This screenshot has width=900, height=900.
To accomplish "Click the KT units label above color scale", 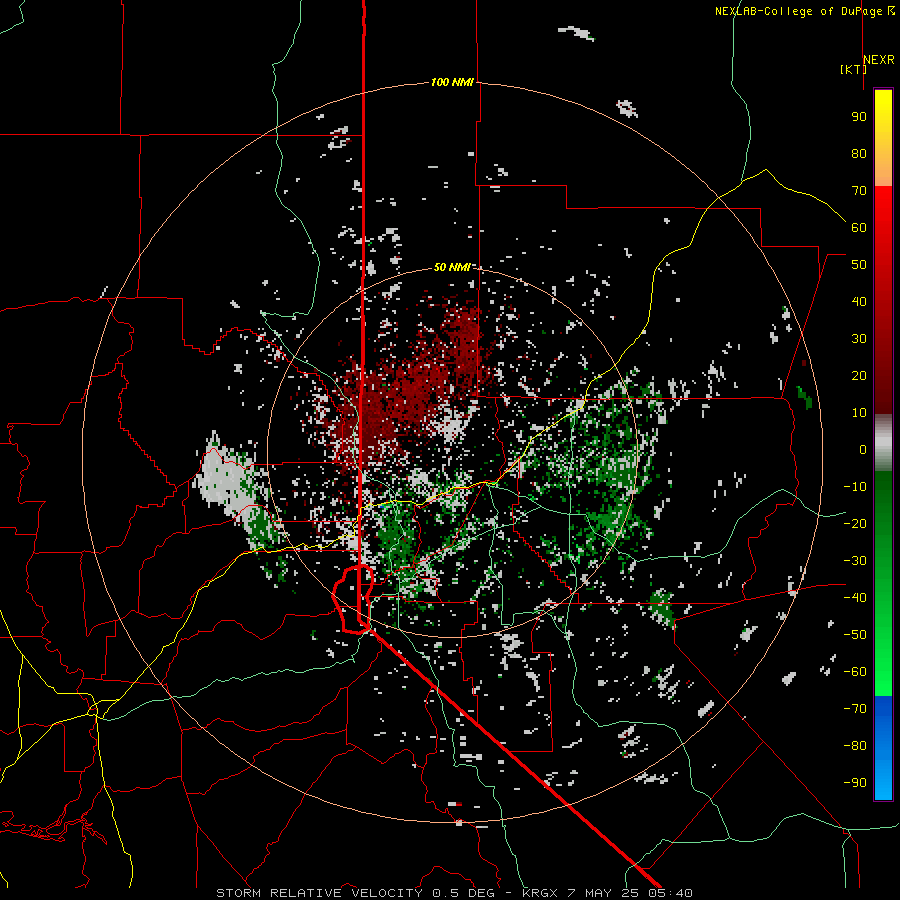I will 854,69.
